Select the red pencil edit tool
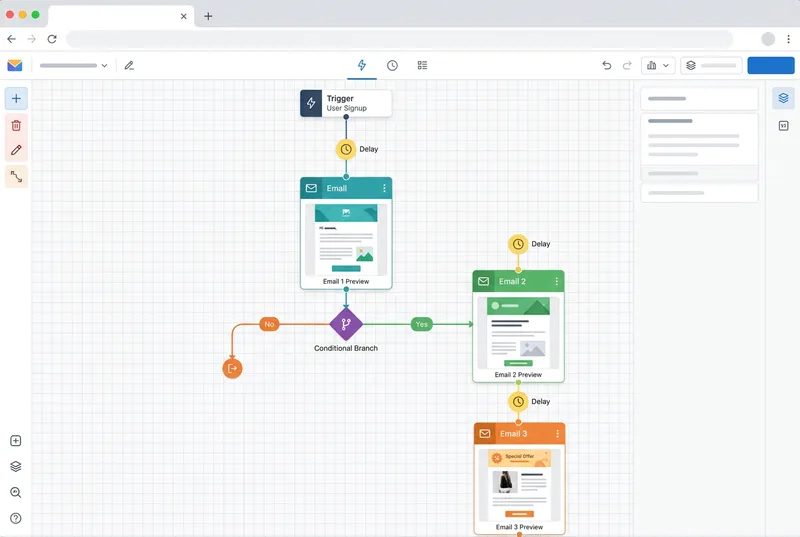The image size is (800, 537). [16, 151]
